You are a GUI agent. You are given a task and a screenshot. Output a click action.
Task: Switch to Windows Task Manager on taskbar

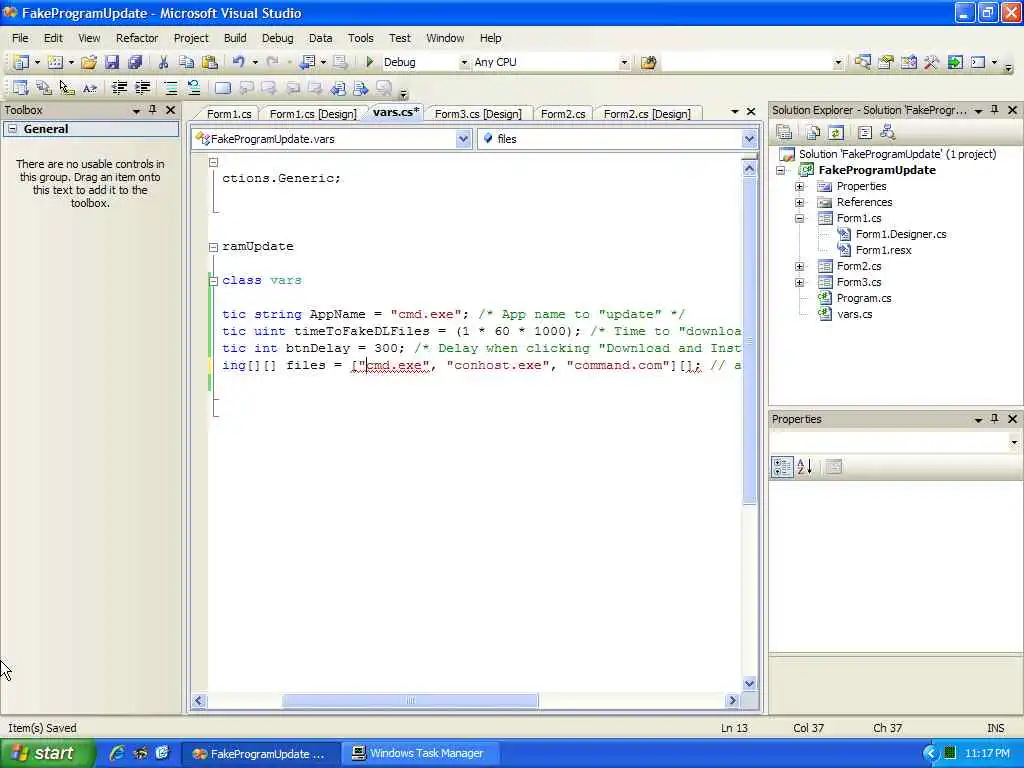point(422,753)
